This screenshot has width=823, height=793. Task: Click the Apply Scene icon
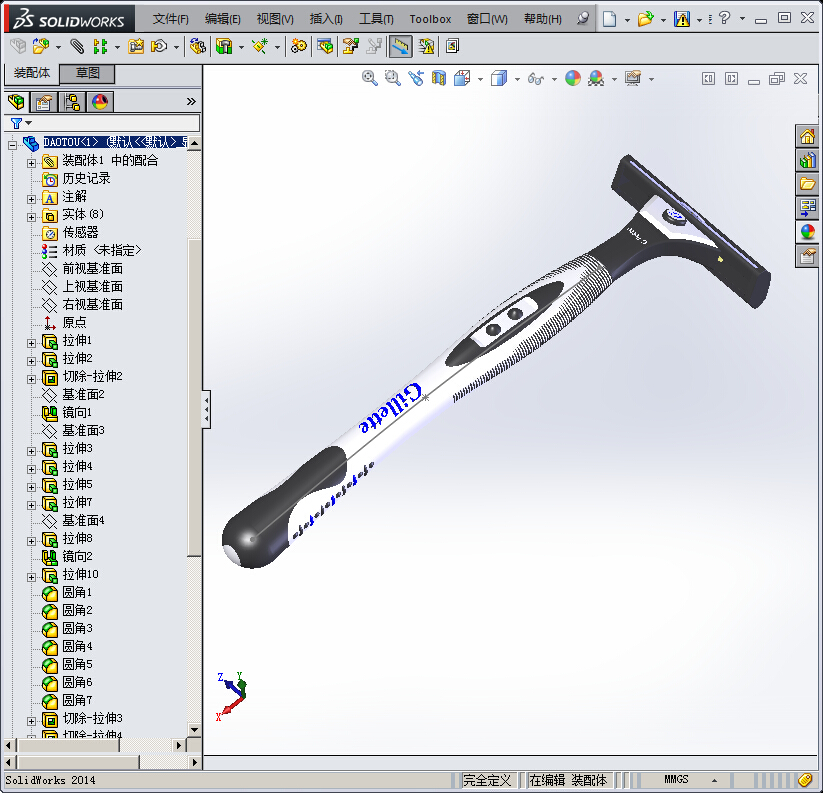pyautogui.click(x=596, y=79)
